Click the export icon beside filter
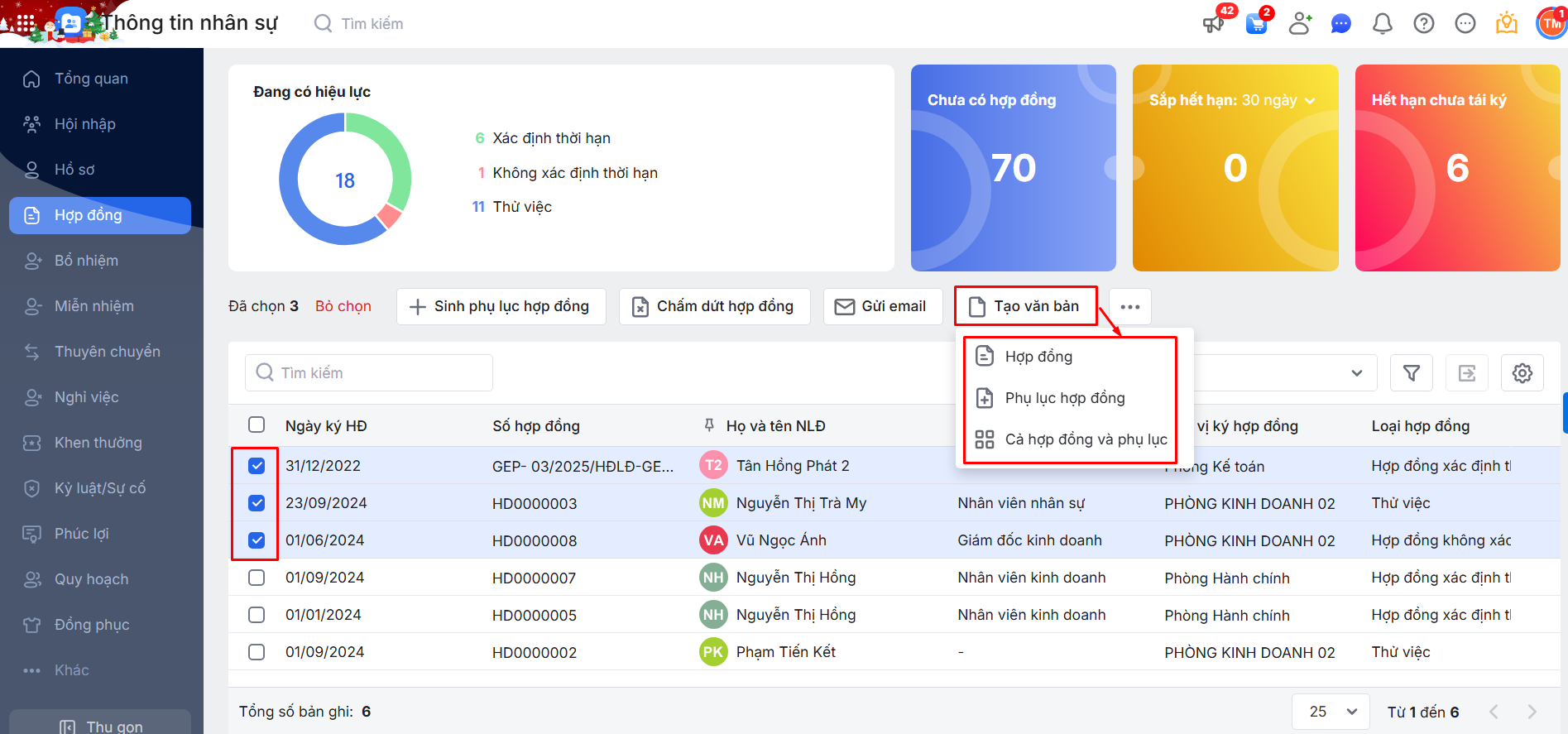Image resolution: width=1568 pixels, height=734 pixels. point(1466,373)
